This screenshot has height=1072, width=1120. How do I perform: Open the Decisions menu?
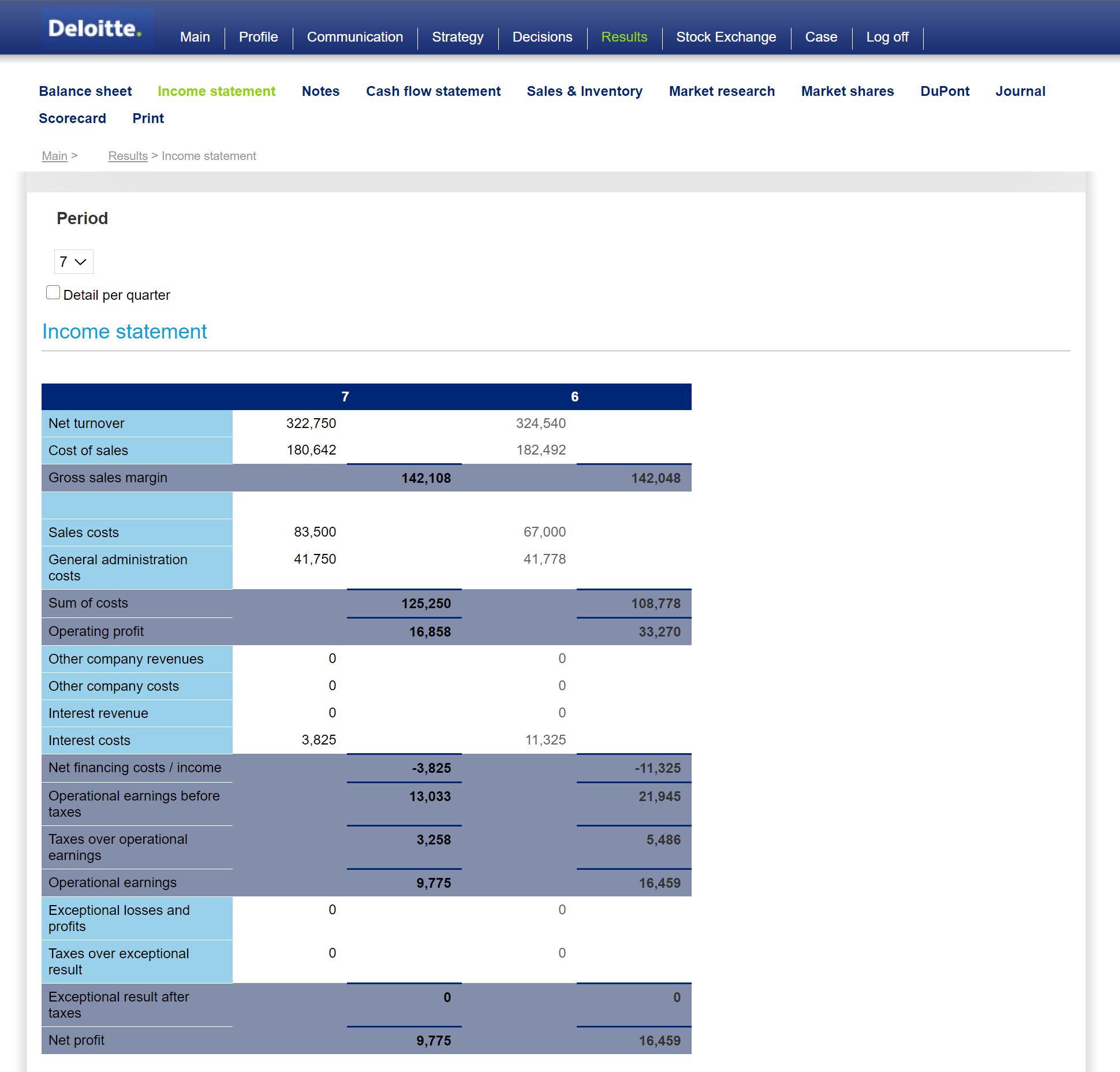542,37
